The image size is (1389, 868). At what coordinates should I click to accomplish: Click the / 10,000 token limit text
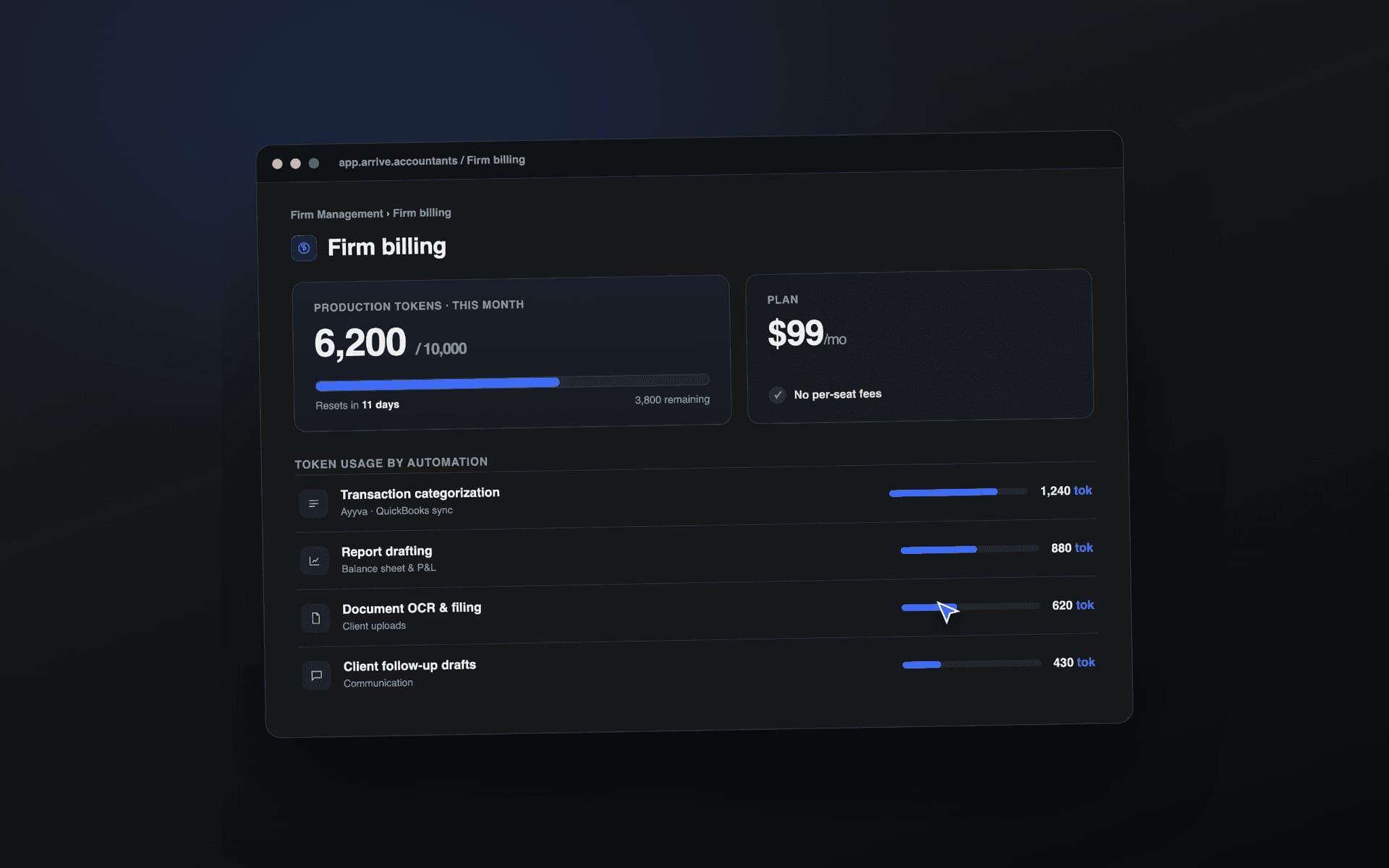coord(441,349)
